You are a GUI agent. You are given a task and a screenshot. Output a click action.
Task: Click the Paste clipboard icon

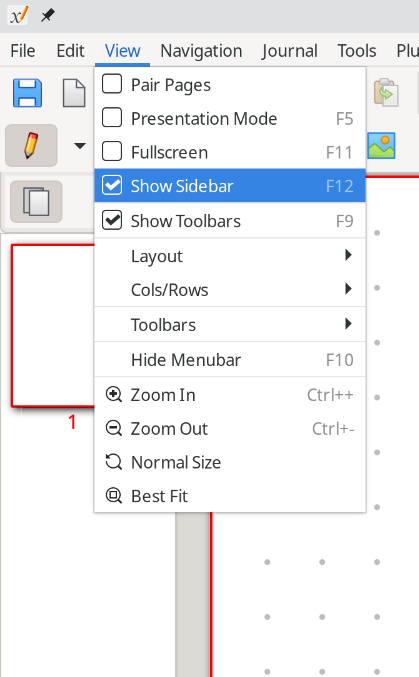pyautogui.click(x=386, y=92)
